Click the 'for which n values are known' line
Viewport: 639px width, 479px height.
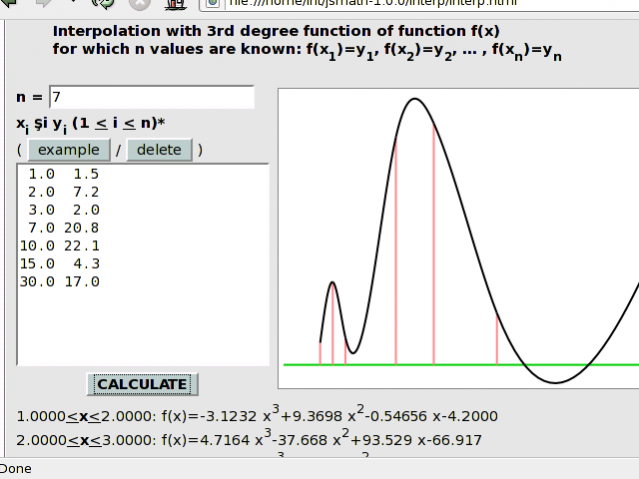(307, 52)
